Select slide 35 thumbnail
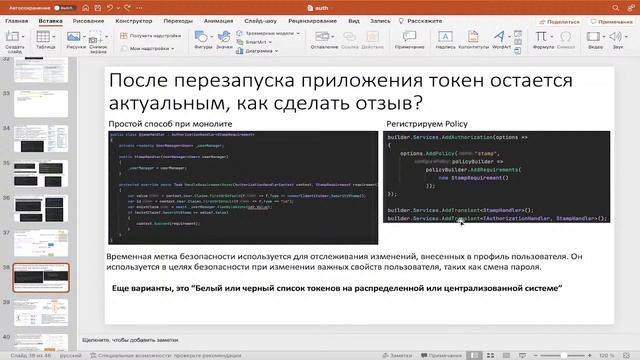This screenshot has width=640, height=360. 41,173
